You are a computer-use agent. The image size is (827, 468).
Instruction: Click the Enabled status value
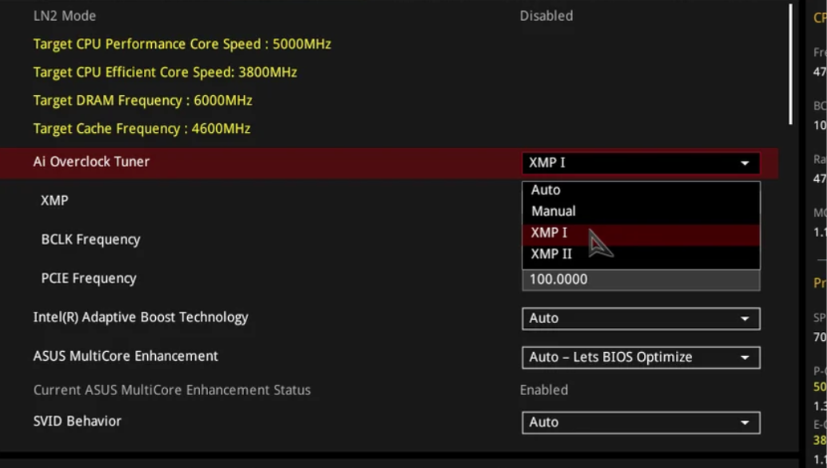(544, 390)
